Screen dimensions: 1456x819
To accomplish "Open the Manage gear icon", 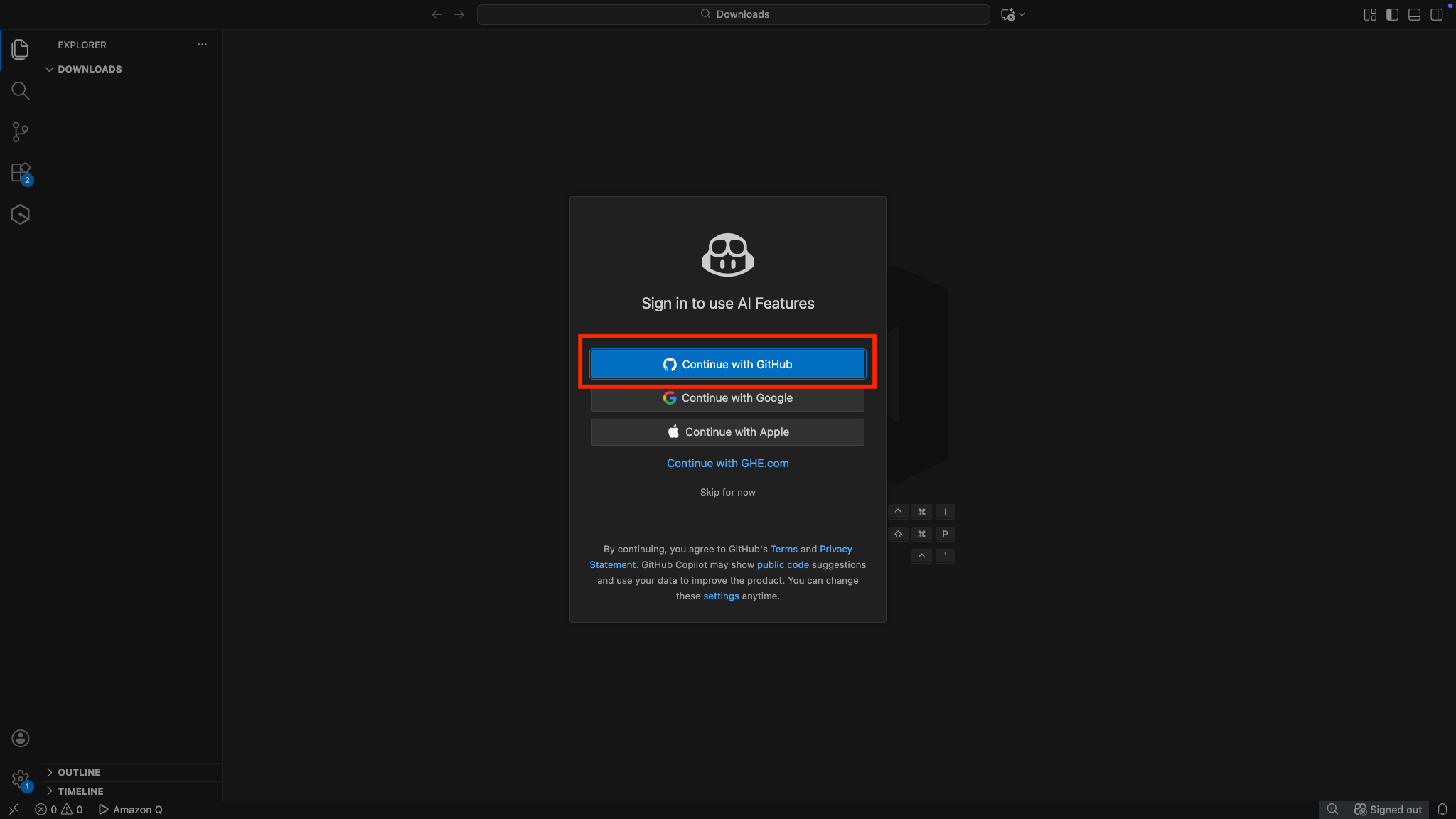I will point(20,779).
